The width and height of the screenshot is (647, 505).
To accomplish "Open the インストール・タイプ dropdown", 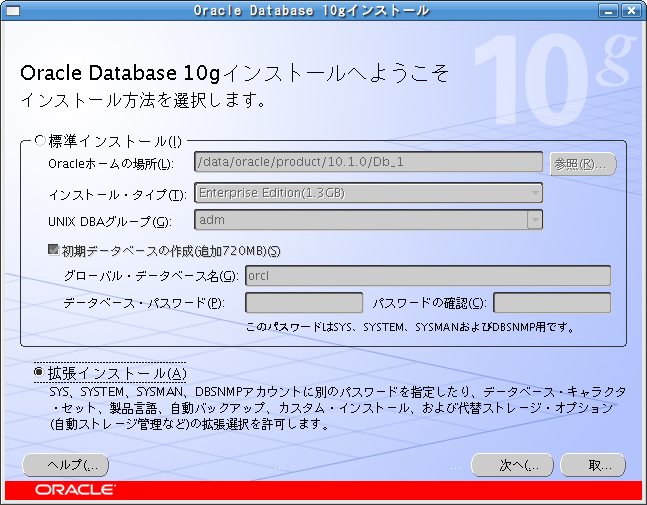I will point(368,193).
